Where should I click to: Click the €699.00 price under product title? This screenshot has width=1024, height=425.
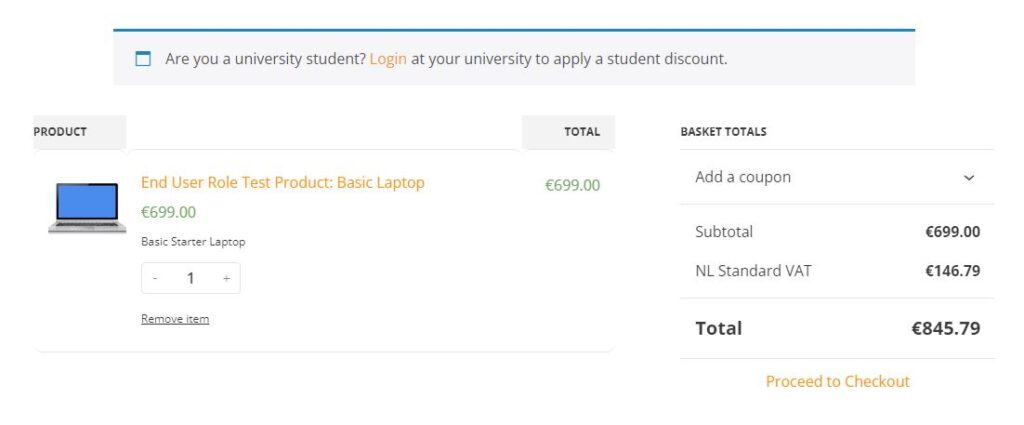[168, 212]
